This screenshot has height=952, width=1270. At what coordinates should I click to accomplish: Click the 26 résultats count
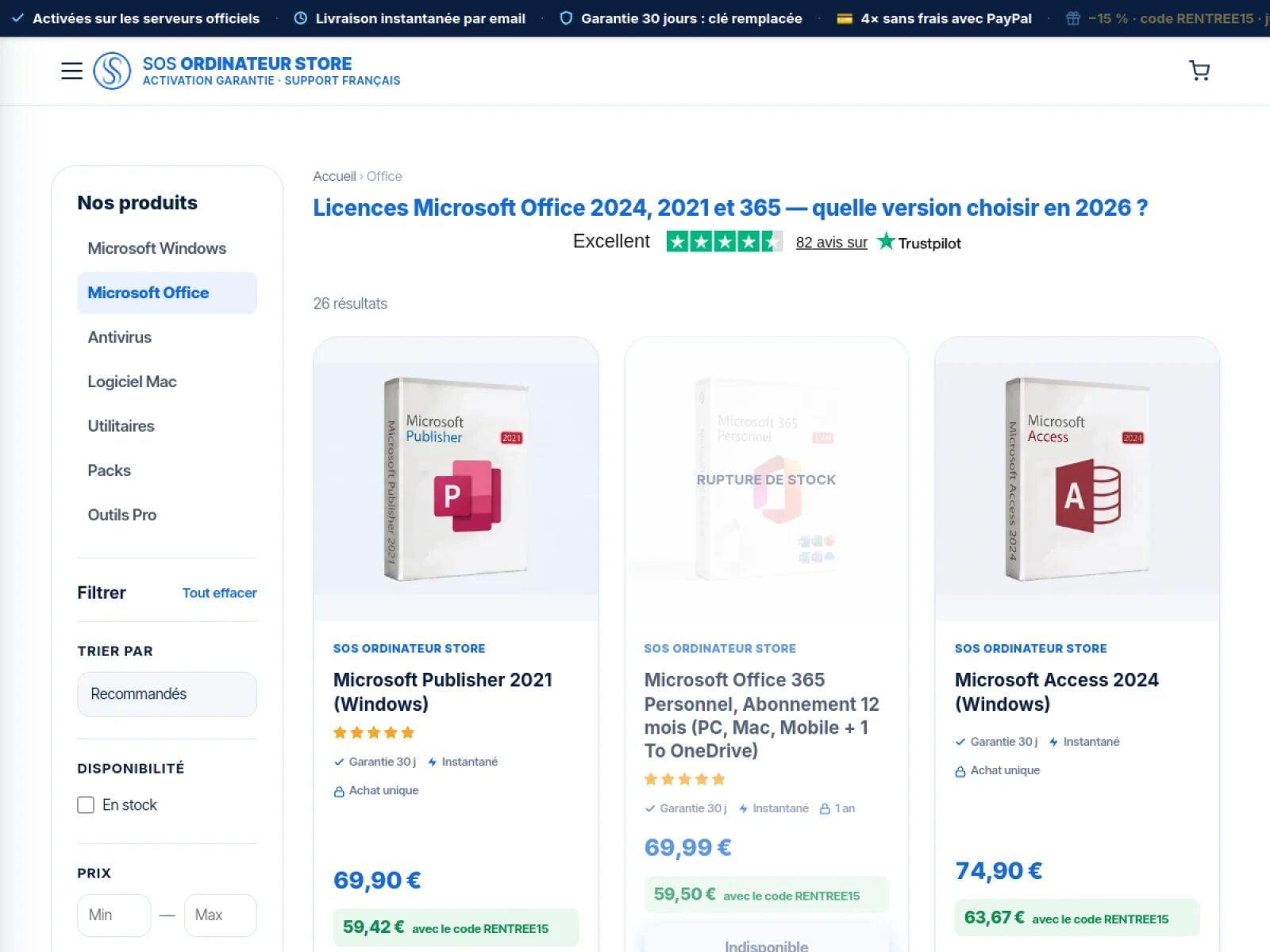click(350, 304)
